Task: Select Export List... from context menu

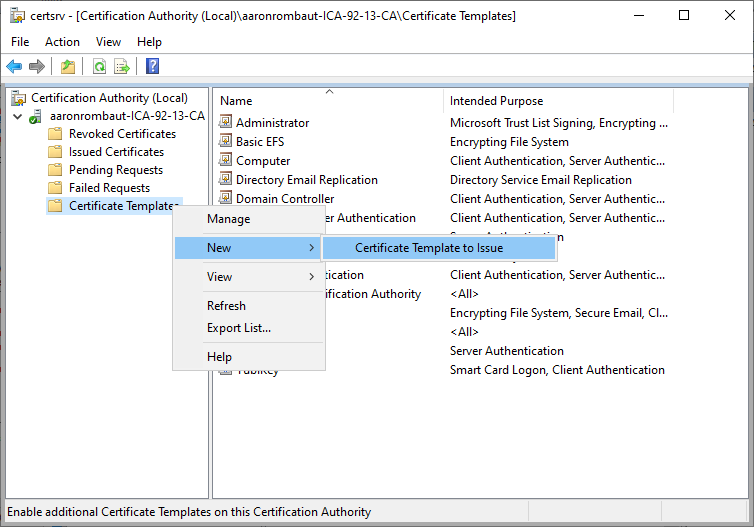Action: pos(238,328)
